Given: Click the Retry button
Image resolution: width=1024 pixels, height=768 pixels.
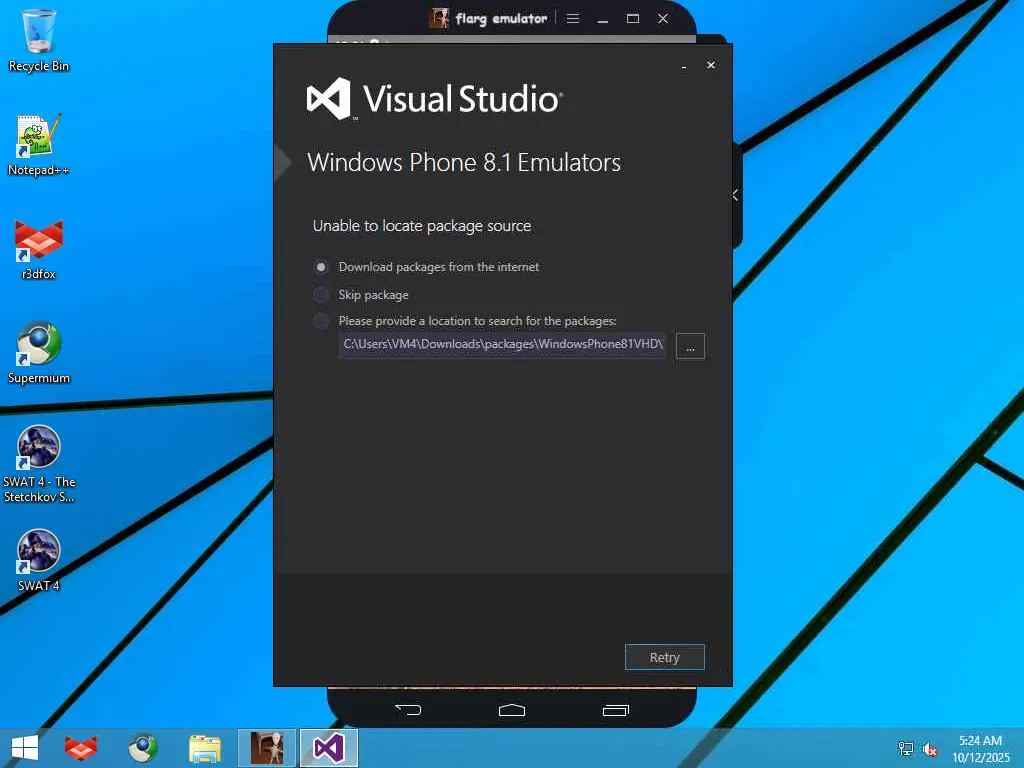Looking at the screenshot, I should click(665, 658).
